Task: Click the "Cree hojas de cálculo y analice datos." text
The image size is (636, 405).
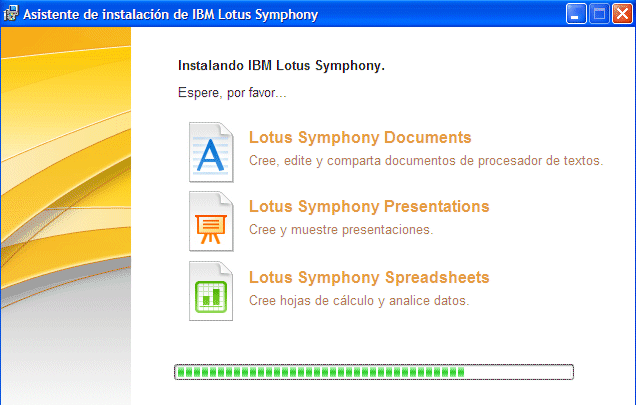Action: pos(359,301)
